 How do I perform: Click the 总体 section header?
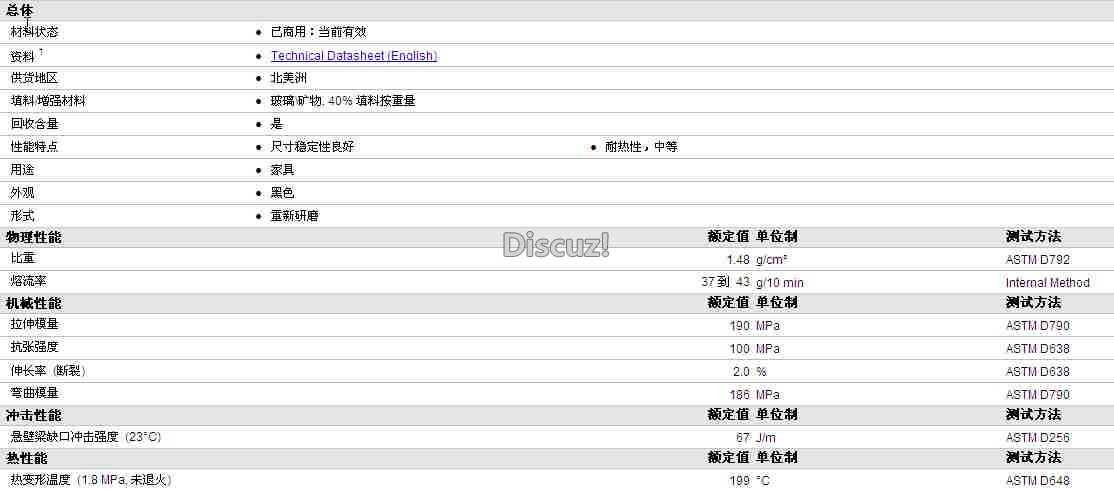[19, 10]
